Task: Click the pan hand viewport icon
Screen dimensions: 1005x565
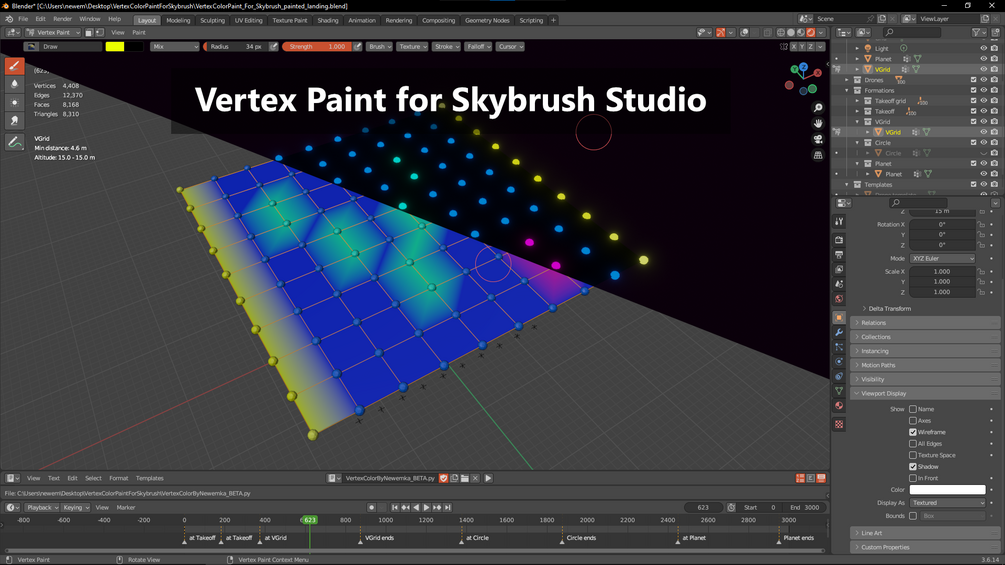Action: point(818,123)
